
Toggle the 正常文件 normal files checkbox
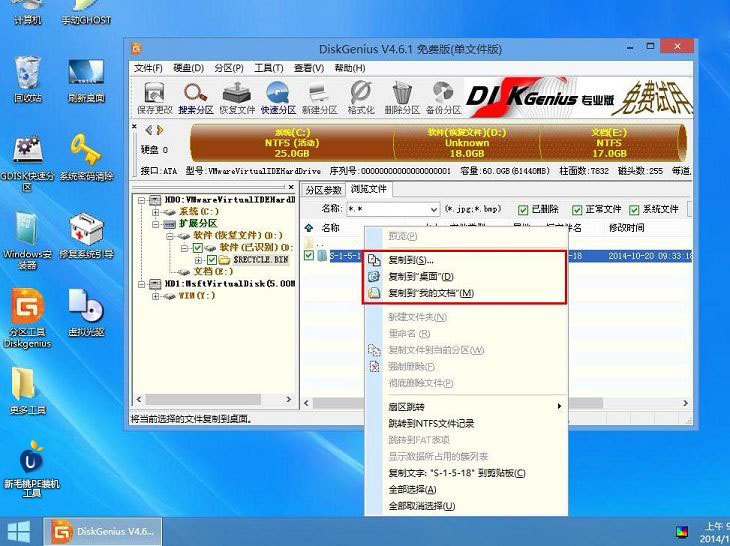click(x=577, y=210)
